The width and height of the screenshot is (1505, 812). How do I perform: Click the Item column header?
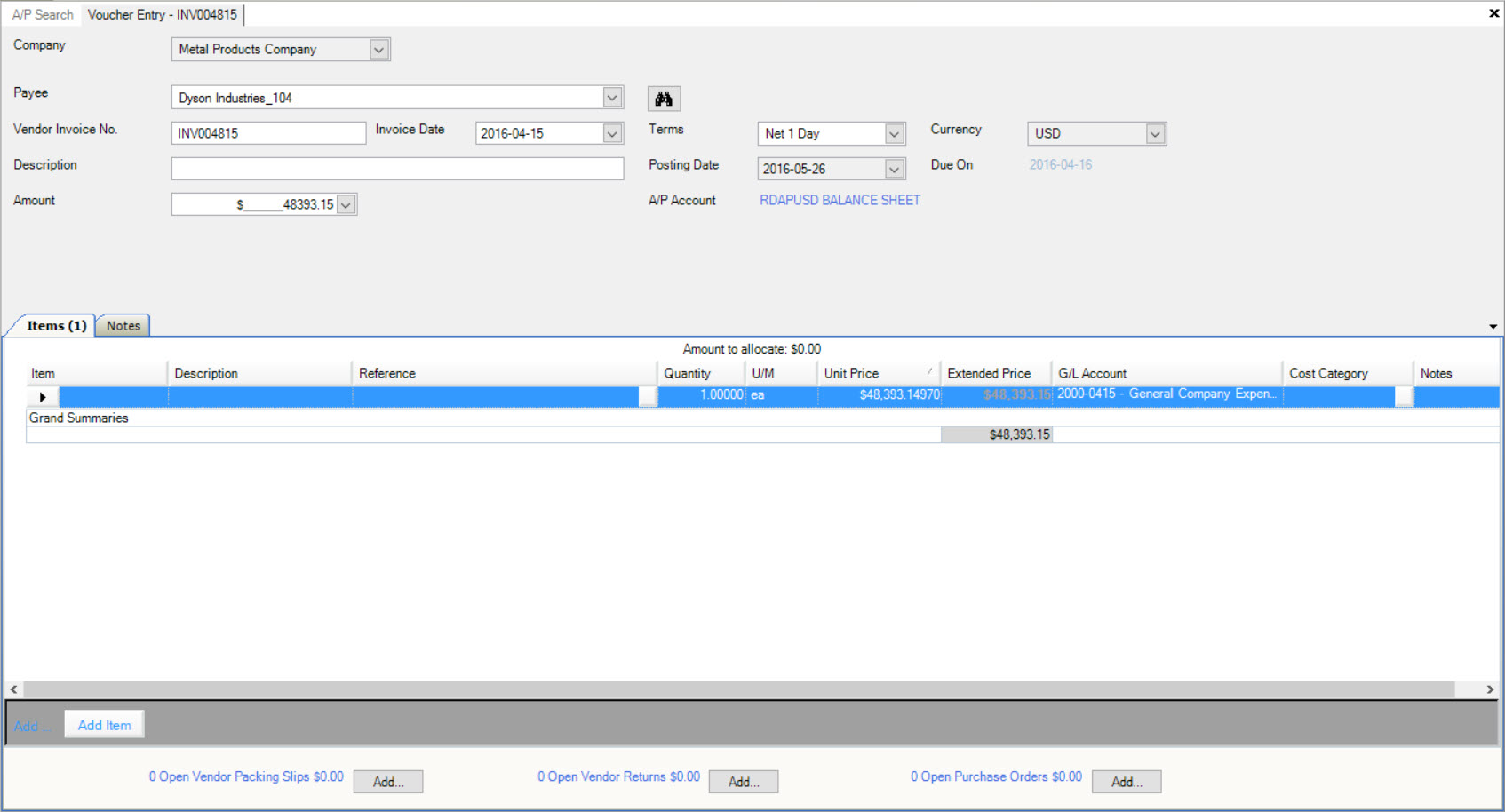click(x=96, y=373)
